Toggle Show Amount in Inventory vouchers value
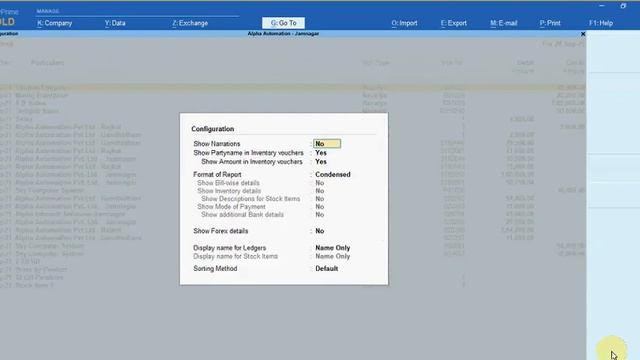 pyautogui.click(x=321, y=162)
